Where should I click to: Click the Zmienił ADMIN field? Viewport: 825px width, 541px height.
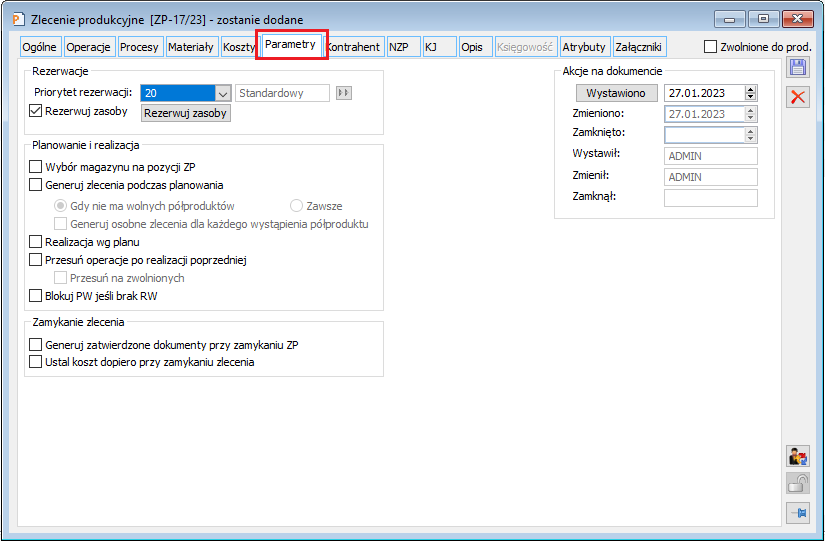pyautogui.click(x=711, y=177)
